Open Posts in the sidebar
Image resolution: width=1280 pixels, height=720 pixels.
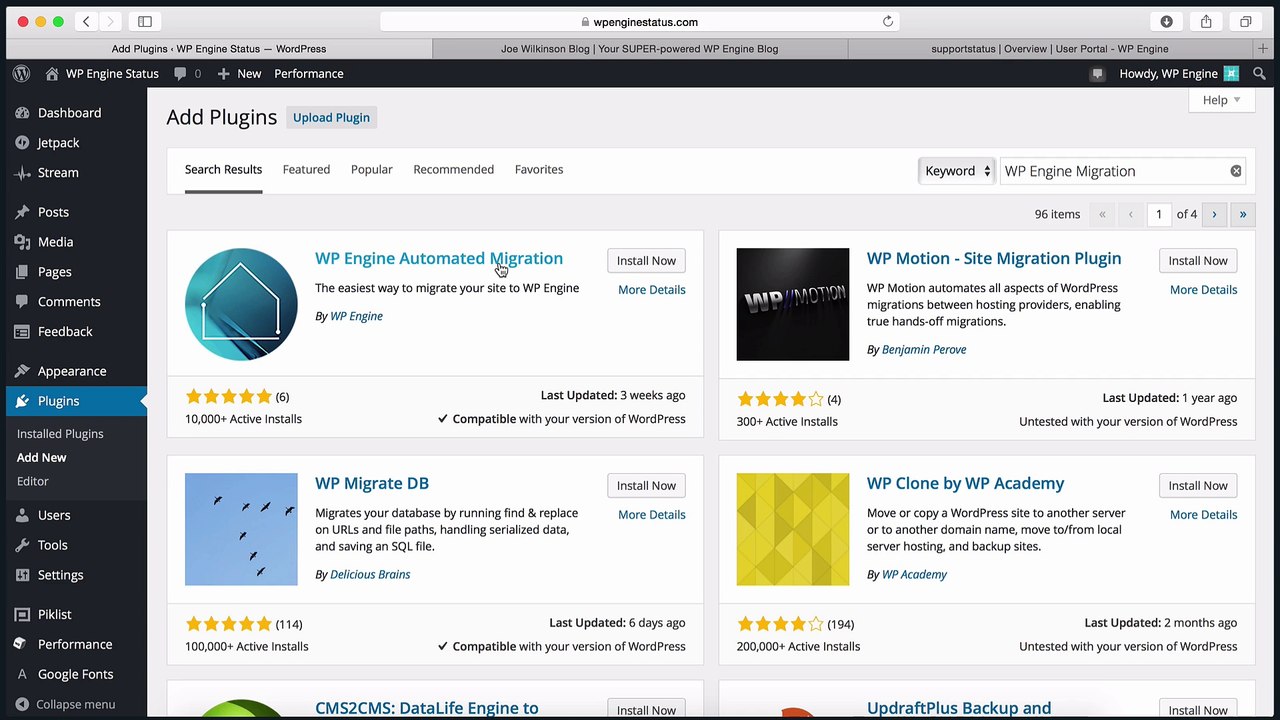point(53,212)
